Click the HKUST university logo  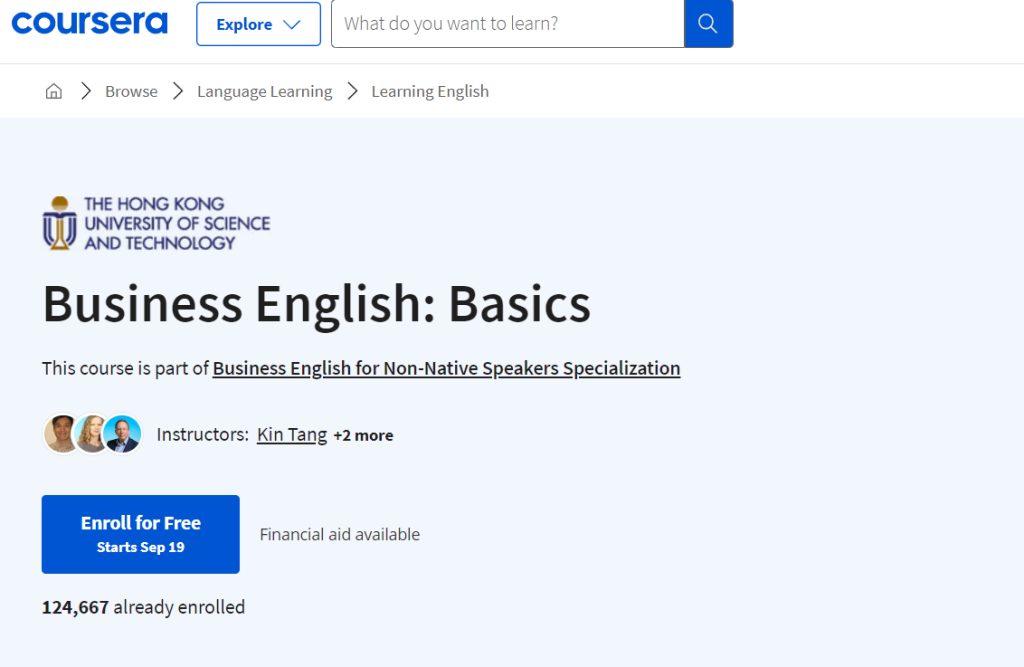pos(157,223)
